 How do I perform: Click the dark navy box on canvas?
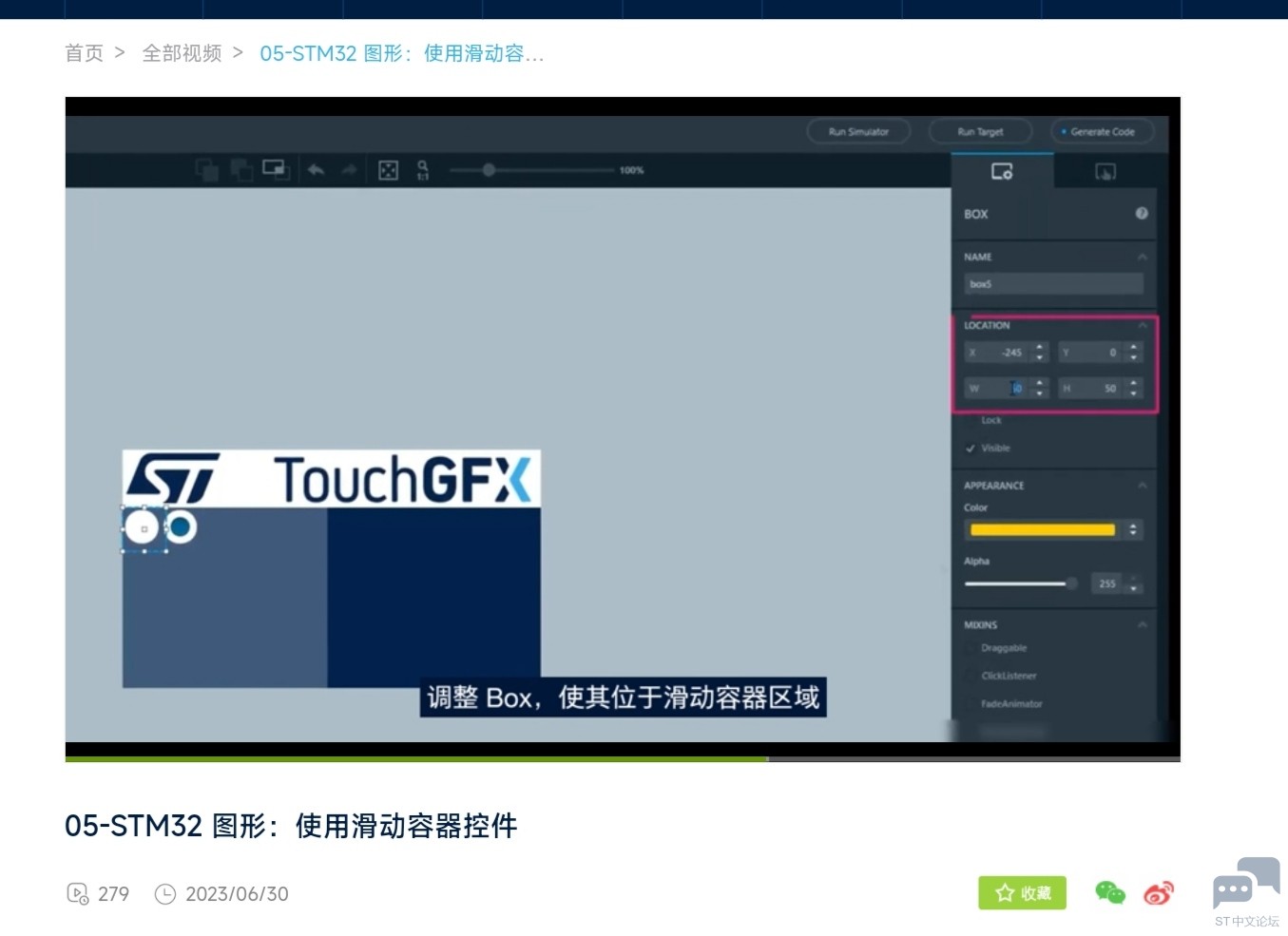click(x=434, y=597)
